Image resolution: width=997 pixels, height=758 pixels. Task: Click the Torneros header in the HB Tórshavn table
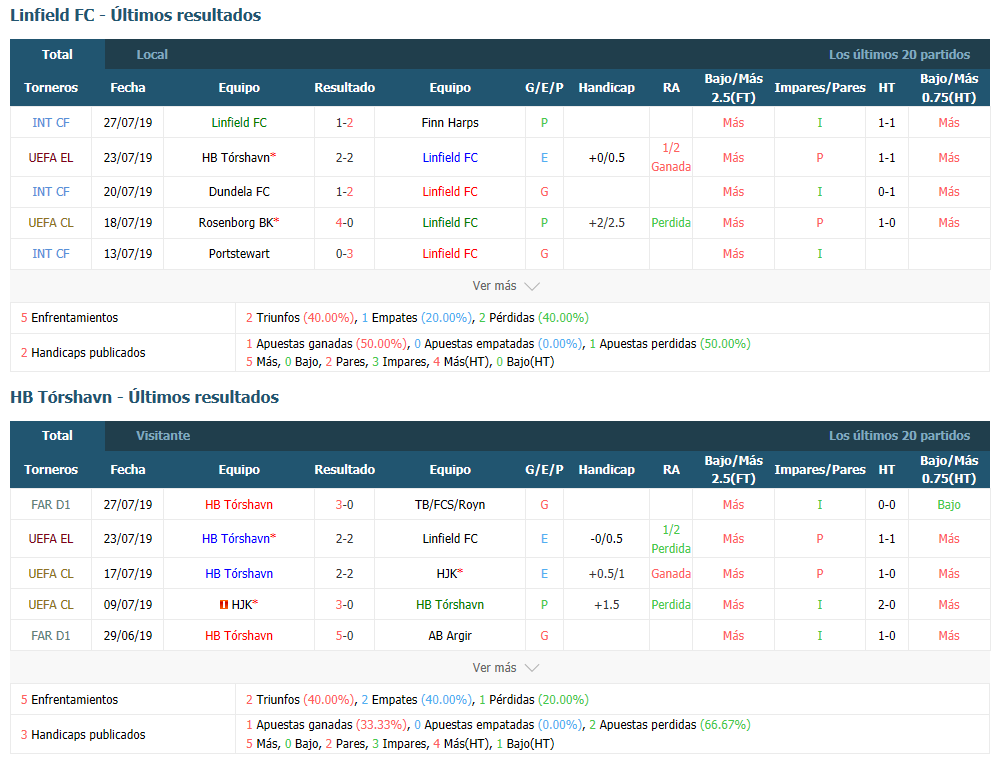pyautogui.click(x=51, y=470)
